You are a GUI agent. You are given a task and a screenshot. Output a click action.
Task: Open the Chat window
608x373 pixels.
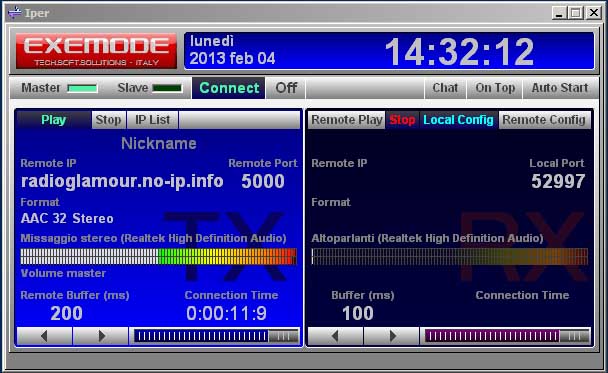(x=445, y=88)
